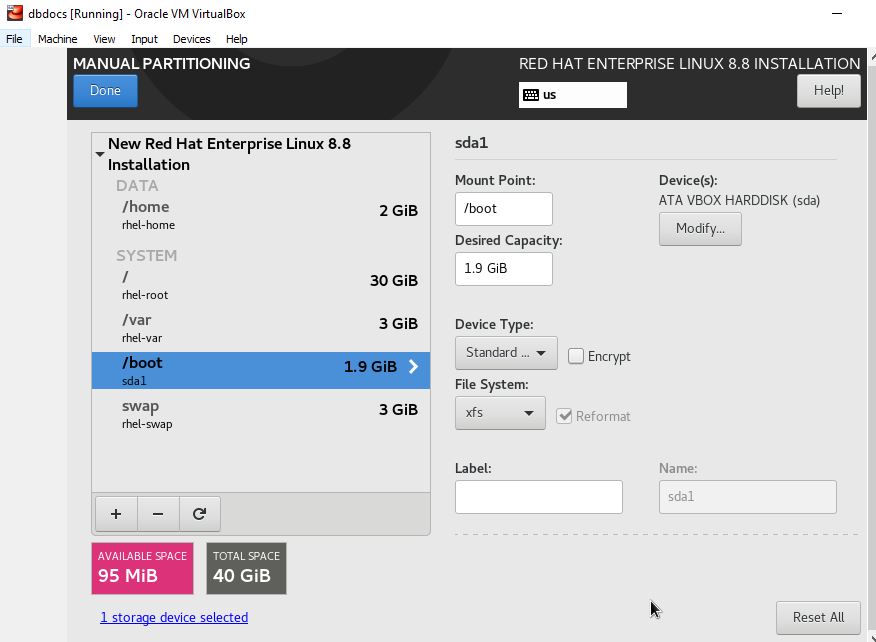Click the RED HAT ENTERPRISE LINUX 8.8 INSTALLATION title
This screenshot has height=642, width=876.
coord(689,64)
